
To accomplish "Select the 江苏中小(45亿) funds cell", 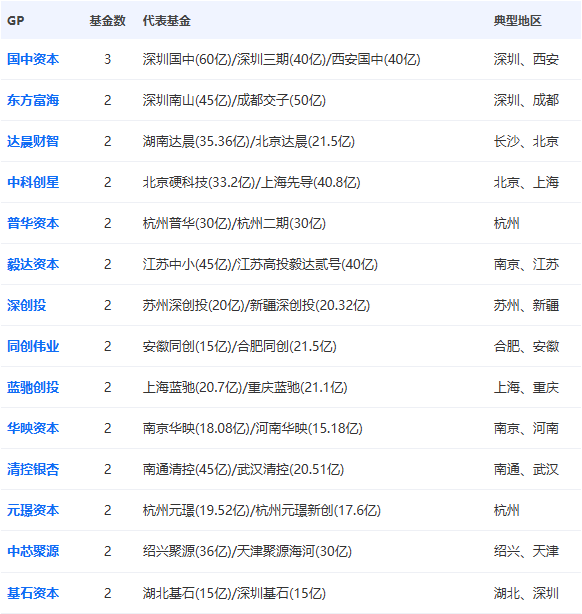I will click(260, 264).
